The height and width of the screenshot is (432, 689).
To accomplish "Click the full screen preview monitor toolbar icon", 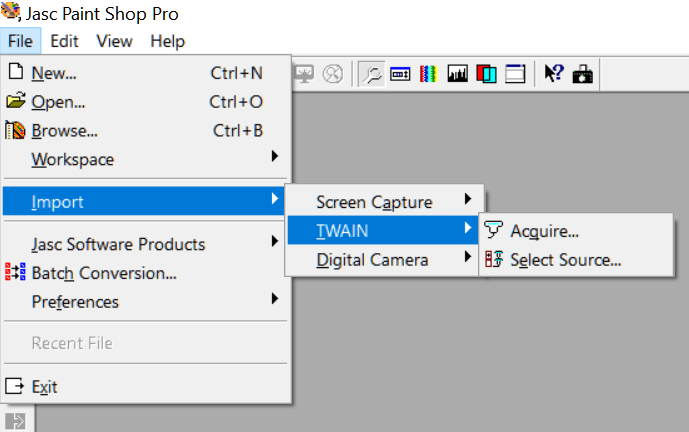I will [304, 74].
